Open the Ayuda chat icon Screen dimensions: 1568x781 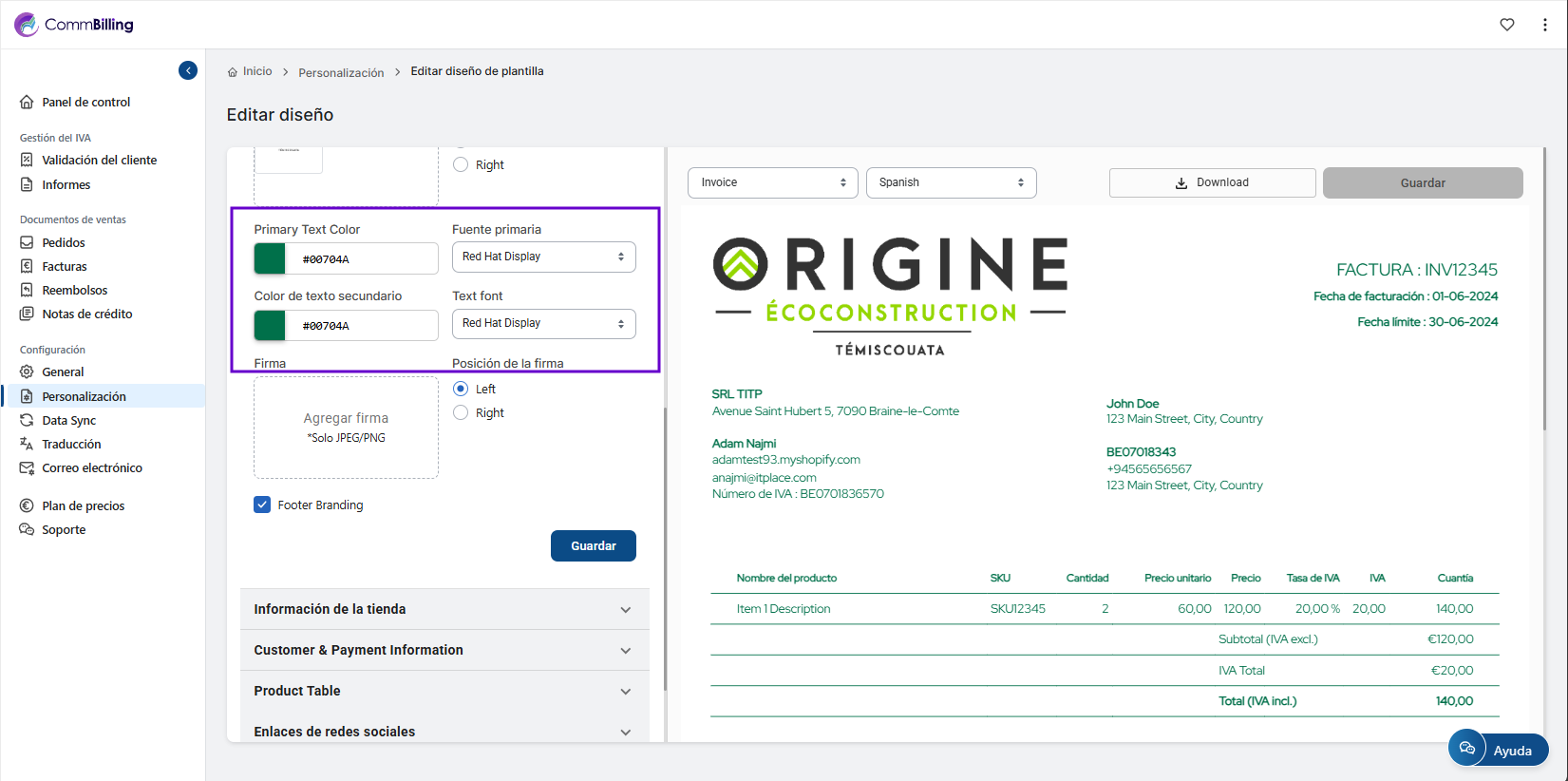point(1467,749)
